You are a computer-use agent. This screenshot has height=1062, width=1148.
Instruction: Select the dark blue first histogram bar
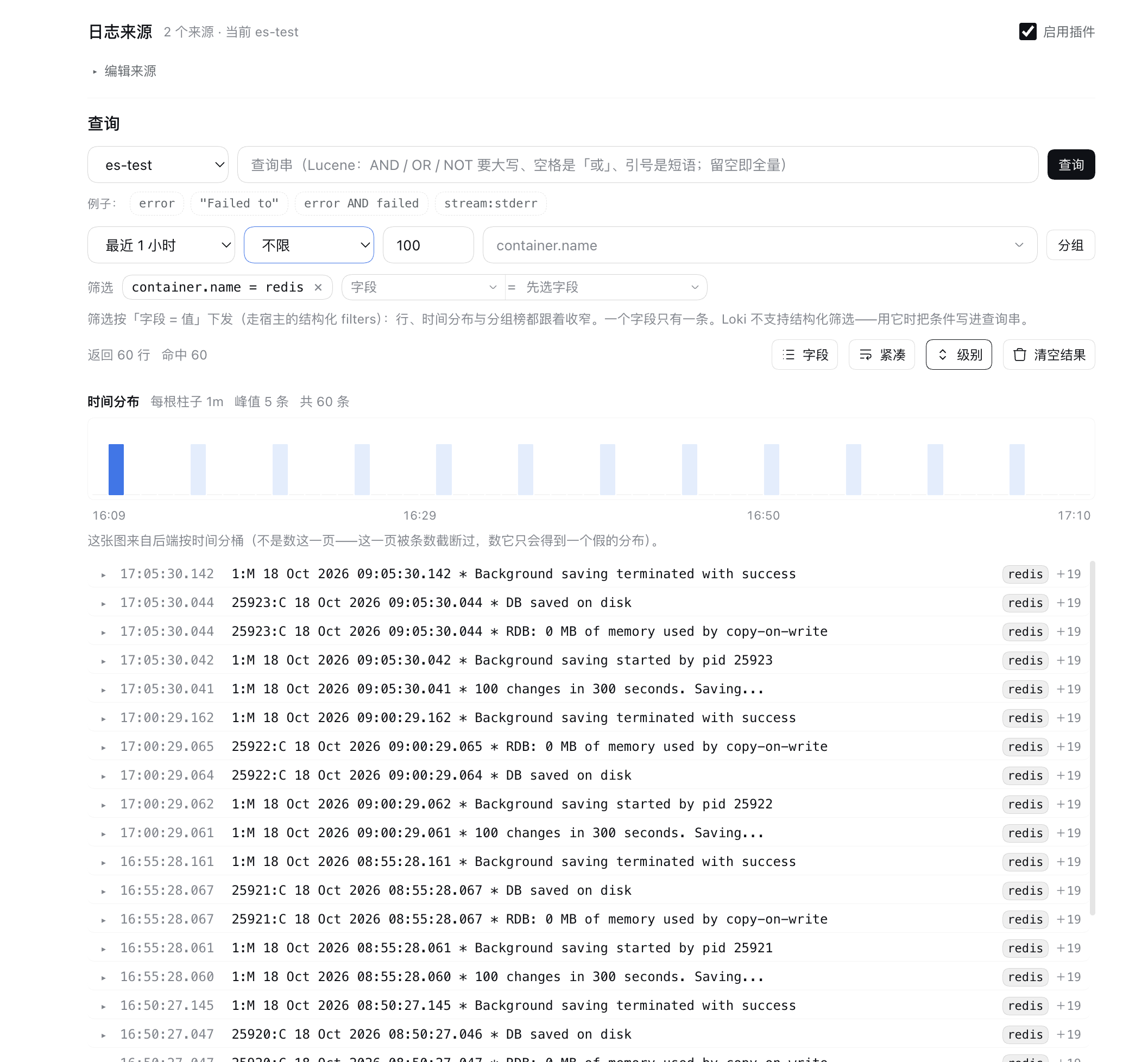116,469
